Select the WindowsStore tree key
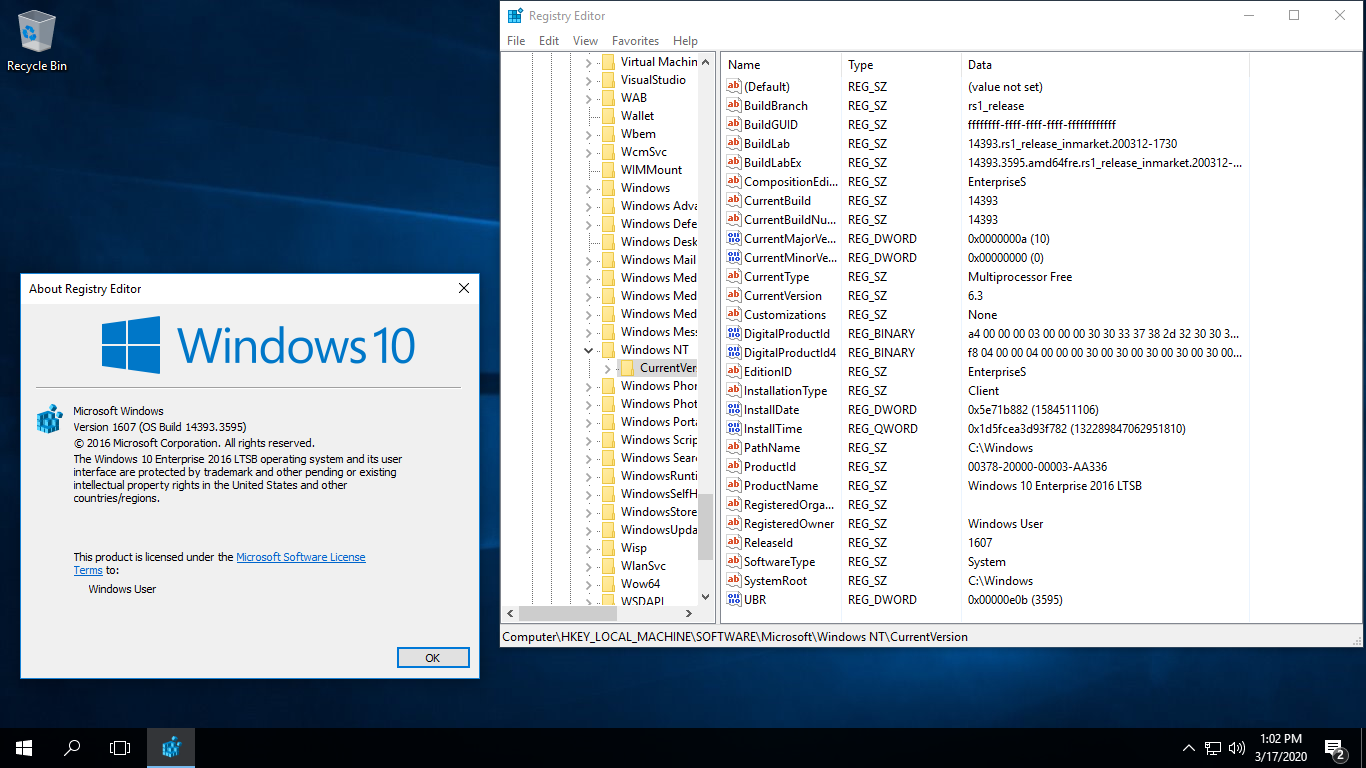 click(658, 512)
